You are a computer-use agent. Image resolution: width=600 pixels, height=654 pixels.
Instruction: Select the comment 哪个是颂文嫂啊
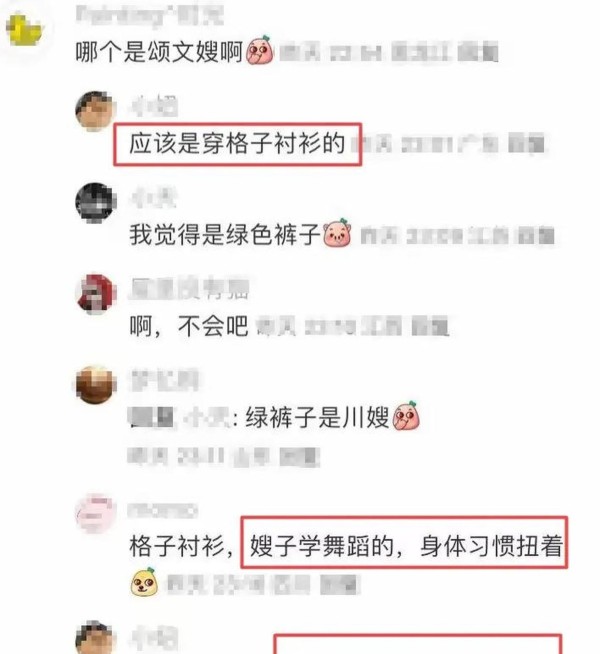(159, 52)
